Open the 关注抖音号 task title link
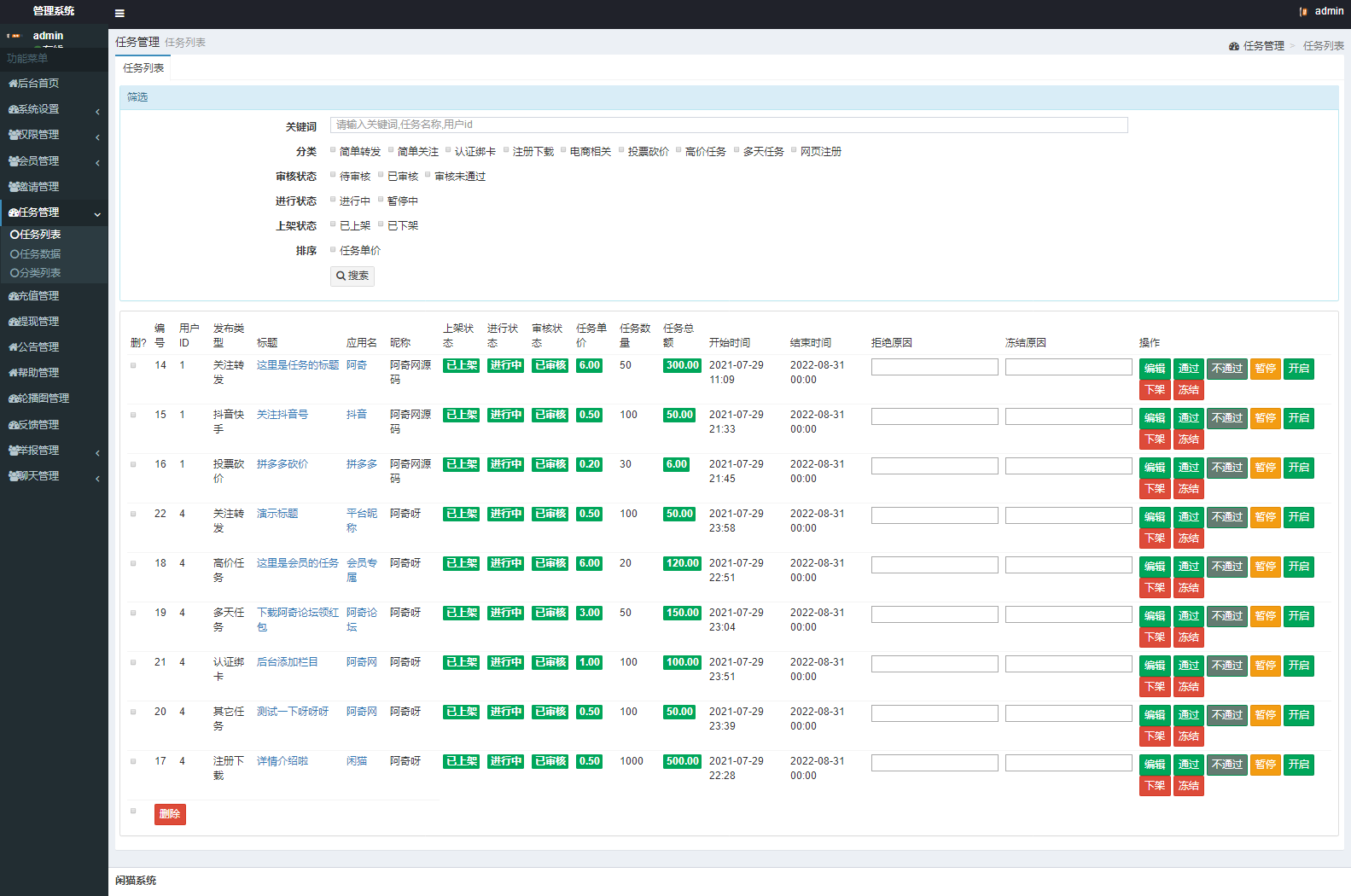The height and width of the screenshot is (896, 1351). pos(282,415)
